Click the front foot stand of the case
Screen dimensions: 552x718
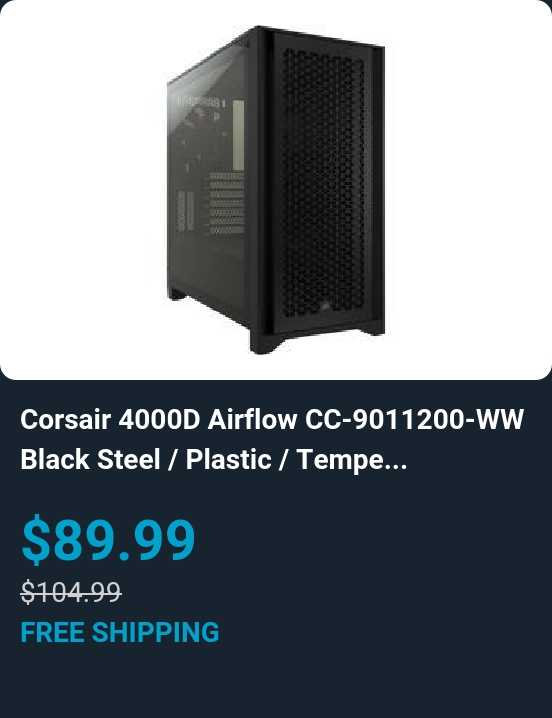point(266,343)
